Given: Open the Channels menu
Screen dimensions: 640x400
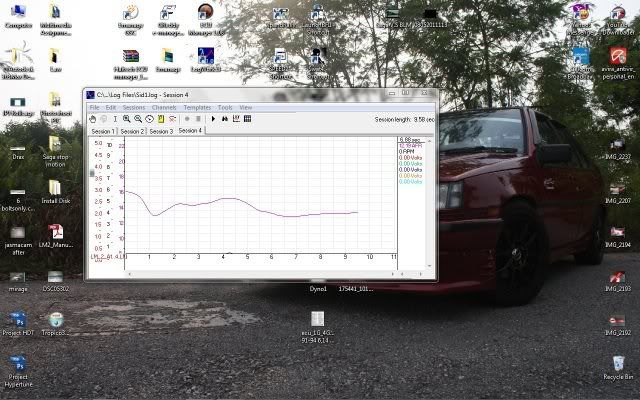Looking at the screenshot, I should 164,107.
